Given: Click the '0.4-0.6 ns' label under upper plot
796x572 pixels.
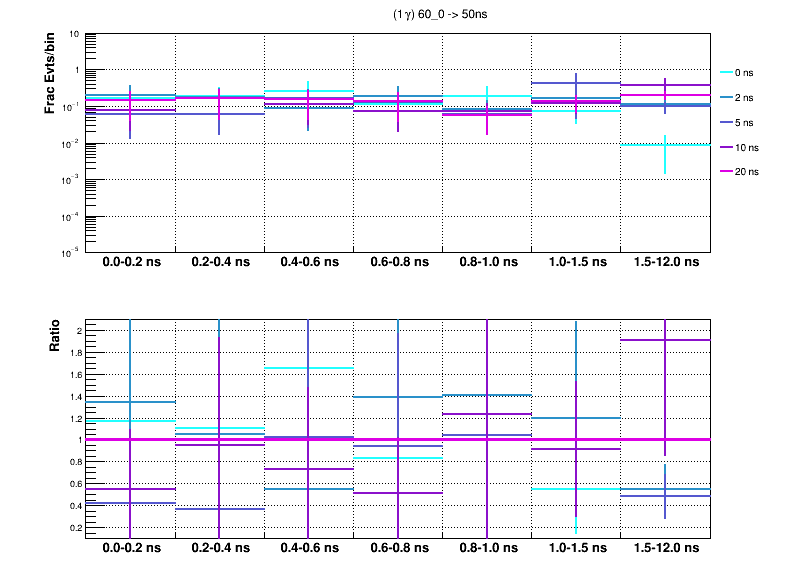Looking at the screenshot, I should point(309,263).
